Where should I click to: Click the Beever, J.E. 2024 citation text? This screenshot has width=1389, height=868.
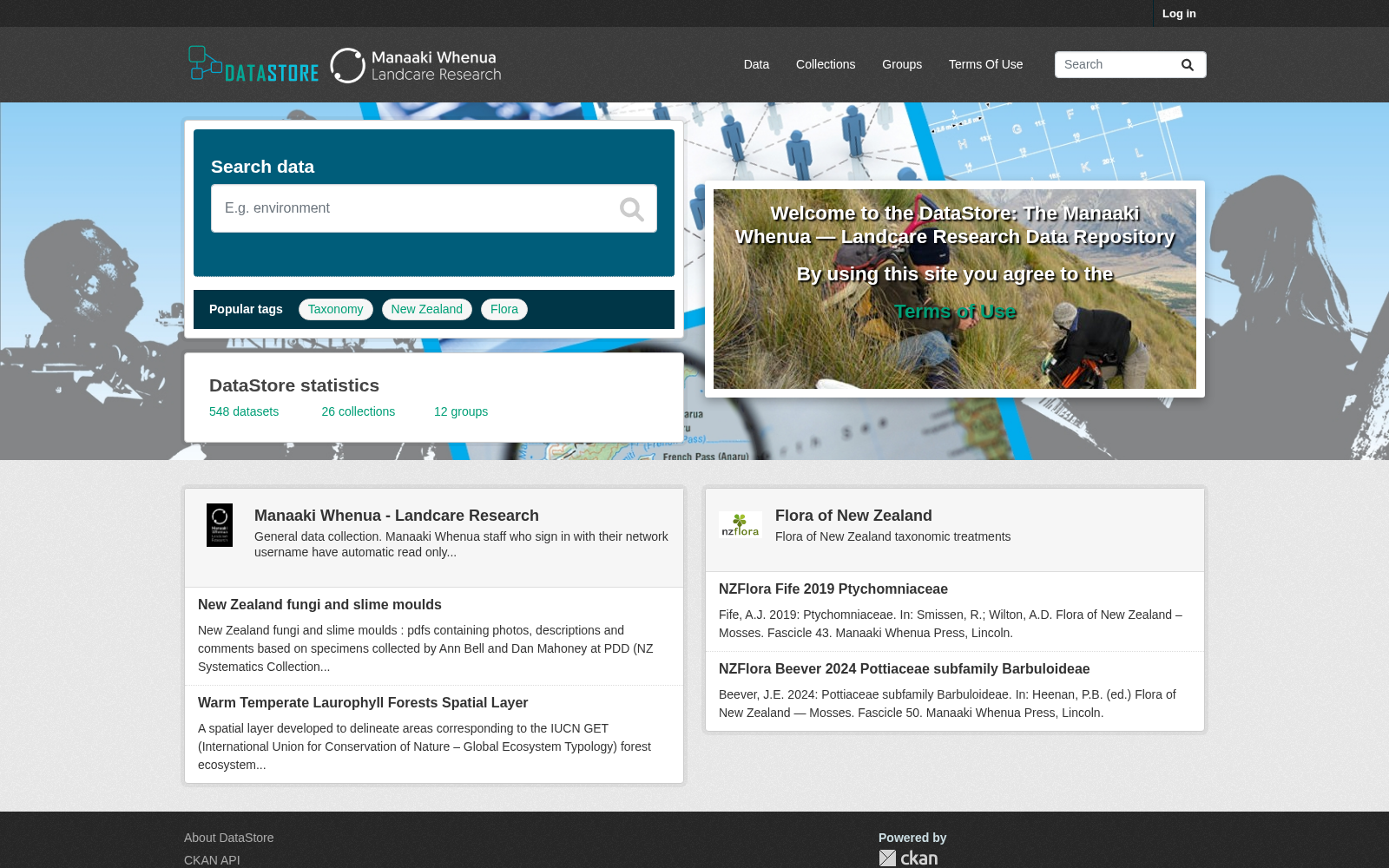click(x=947, y=704)
